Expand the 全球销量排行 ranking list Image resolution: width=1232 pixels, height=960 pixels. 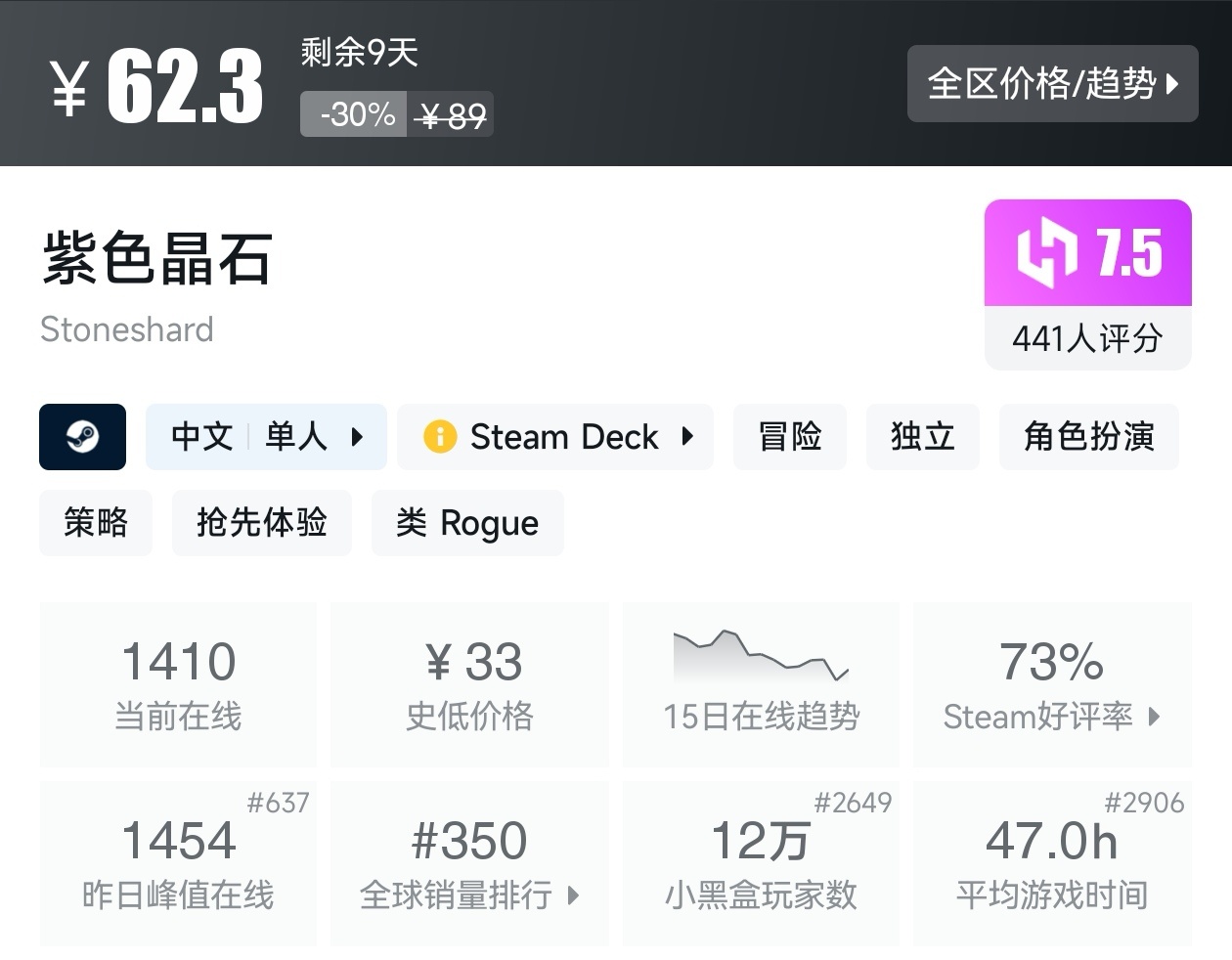(x=468, y=895)
